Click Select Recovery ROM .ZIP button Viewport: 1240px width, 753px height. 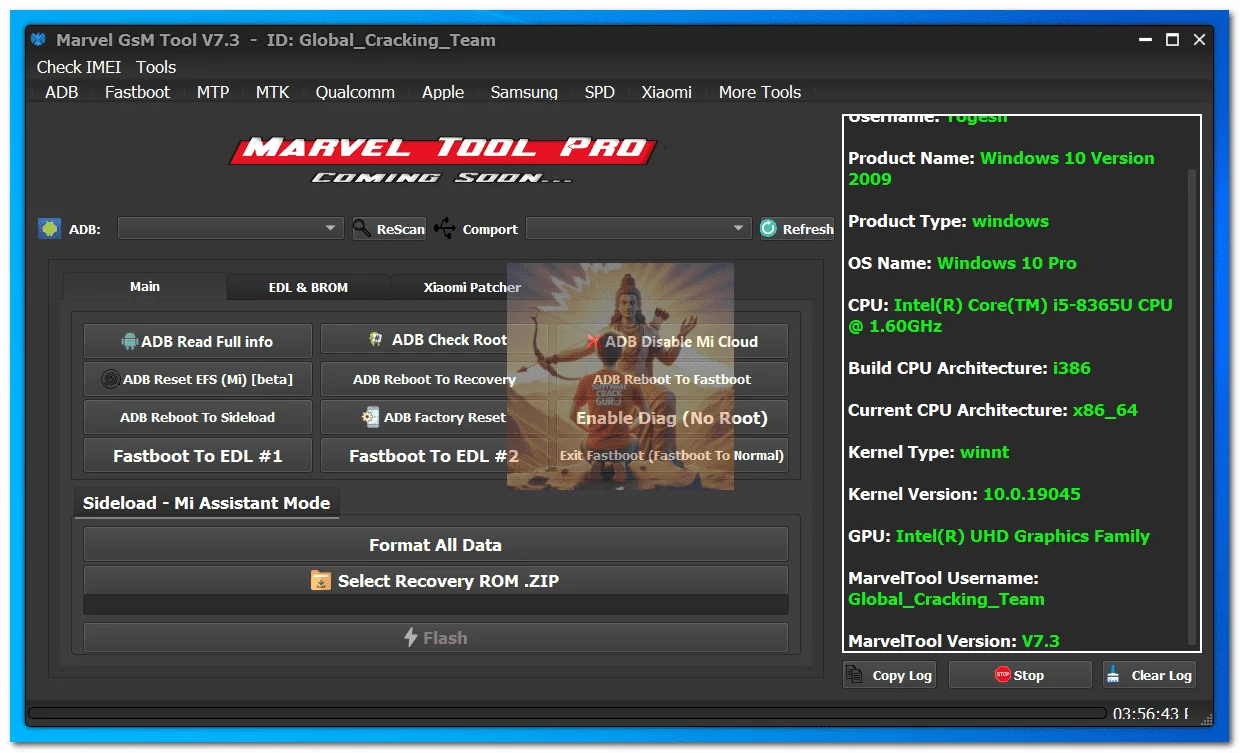[x=436, y=580]
